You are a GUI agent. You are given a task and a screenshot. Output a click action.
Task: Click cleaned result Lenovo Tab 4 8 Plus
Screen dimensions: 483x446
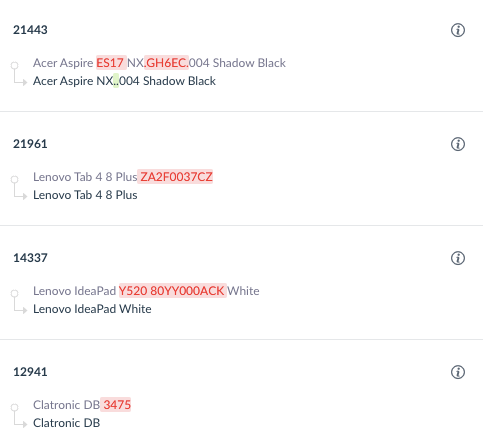coord(85,195)
